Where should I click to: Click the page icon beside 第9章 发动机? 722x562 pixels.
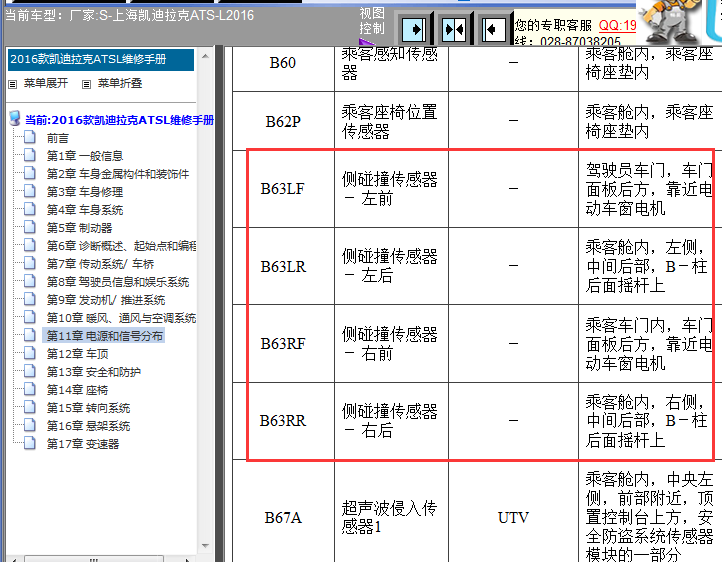(29, 299)
